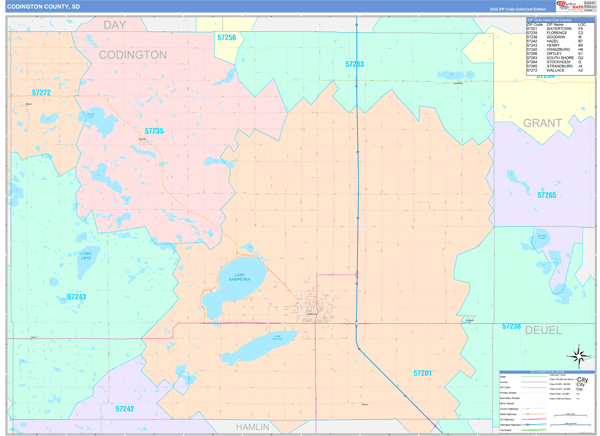
Task: Click the map legend box
Action: tap(545, 397)
